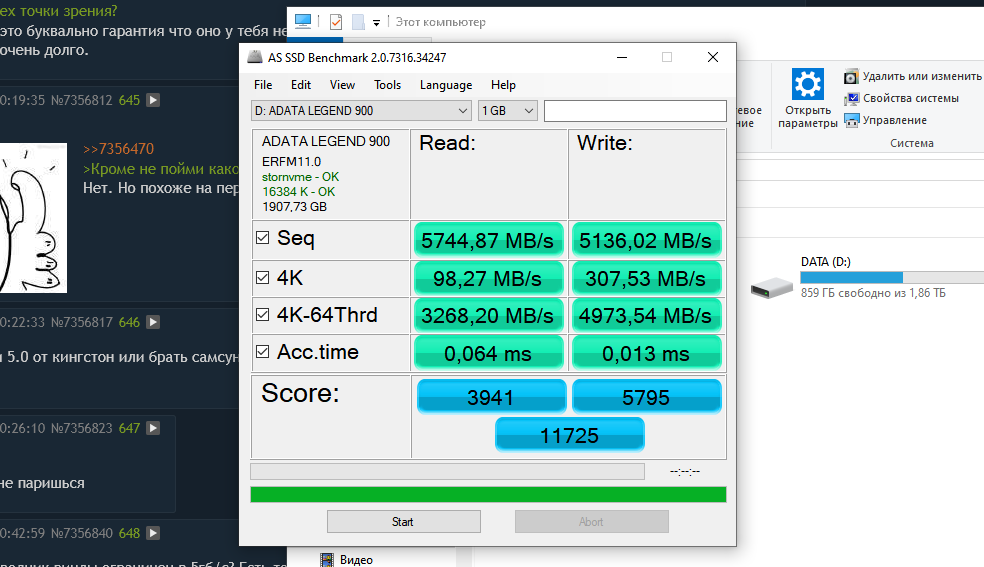The image size is (984, 567).
Task: Open the drive selection dropdown ADATA LEGEND 900
Action: point(361,110)
